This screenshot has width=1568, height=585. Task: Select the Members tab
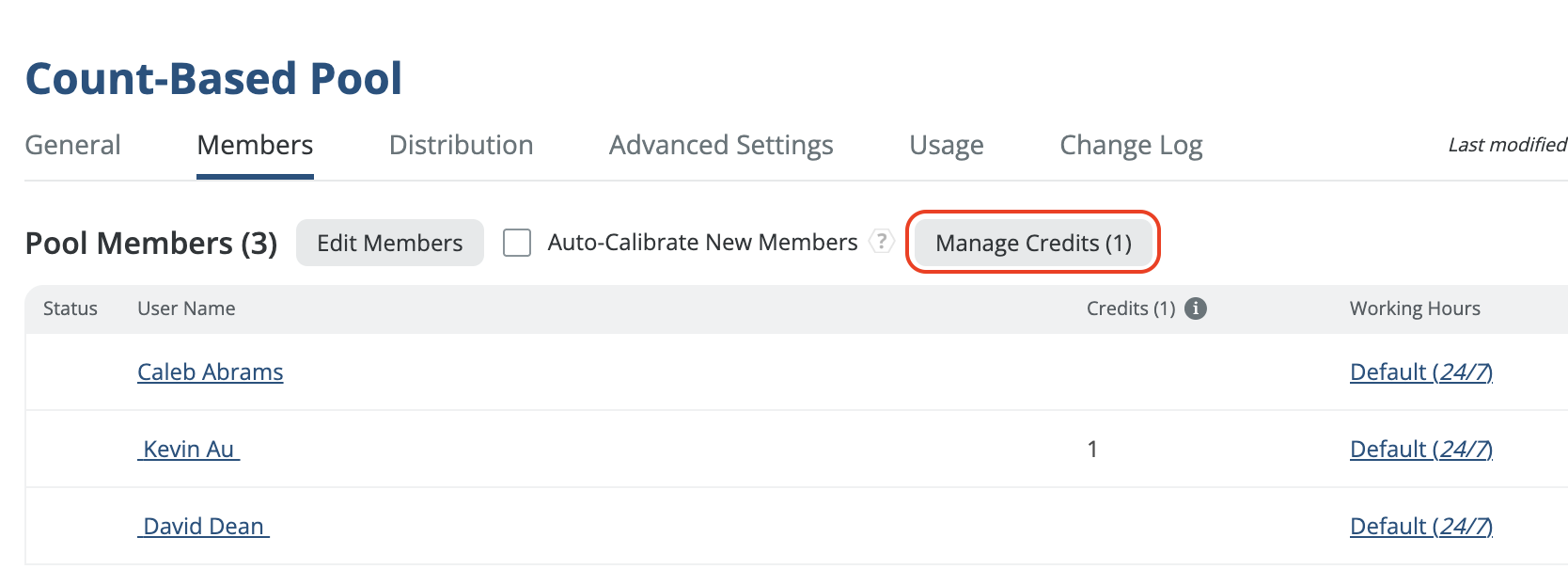pyautogui.click(x=255, y=145)
